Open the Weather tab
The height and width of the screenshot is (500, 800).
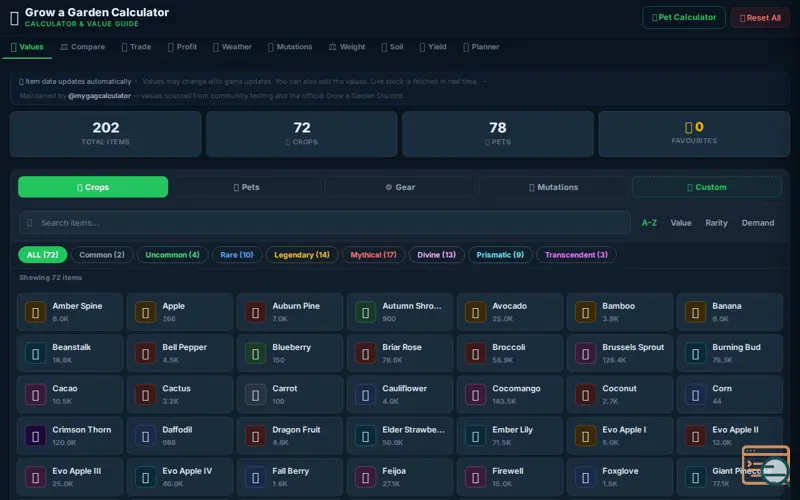pyautogui.click(x=232, y=47)
